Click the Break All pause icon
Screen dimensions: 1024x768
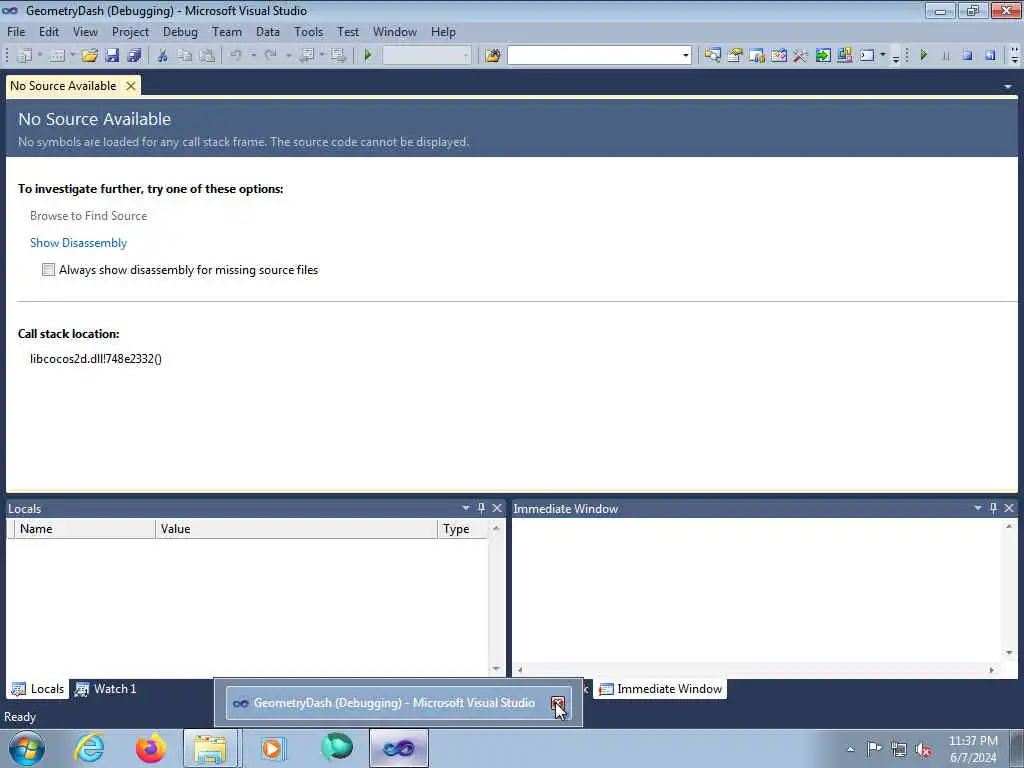coord(946,56)
